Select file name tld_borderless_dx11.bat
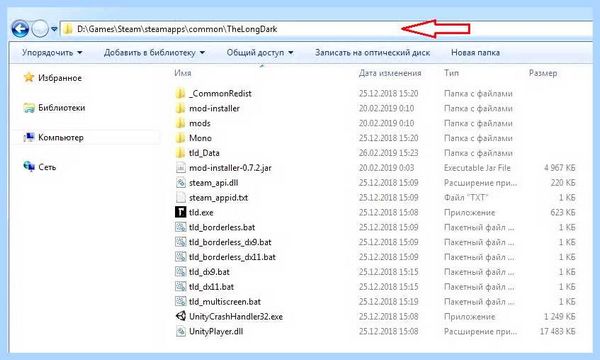The width and height of the screenshot is (600, 360). click(x=232, y=257)
